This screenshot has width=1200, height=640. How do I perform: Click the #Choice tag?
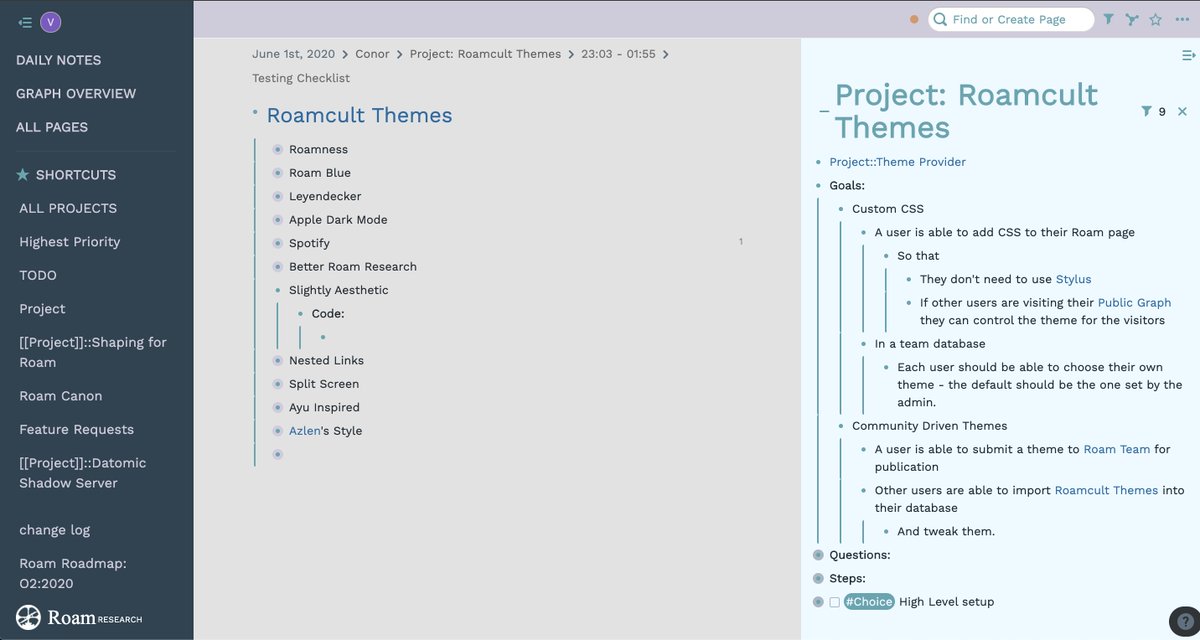tap(869, 602)
